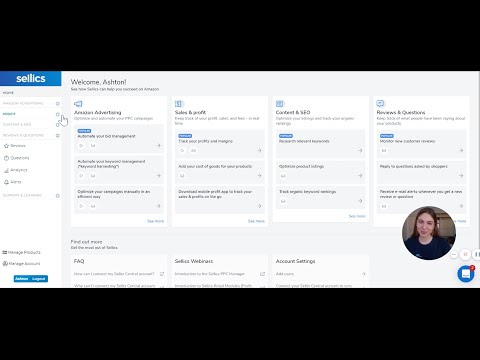The width and height of the screenshot is (480, 360).
Task: Open guide for Optimize your campaigns manually
Action: coord(93,206)
